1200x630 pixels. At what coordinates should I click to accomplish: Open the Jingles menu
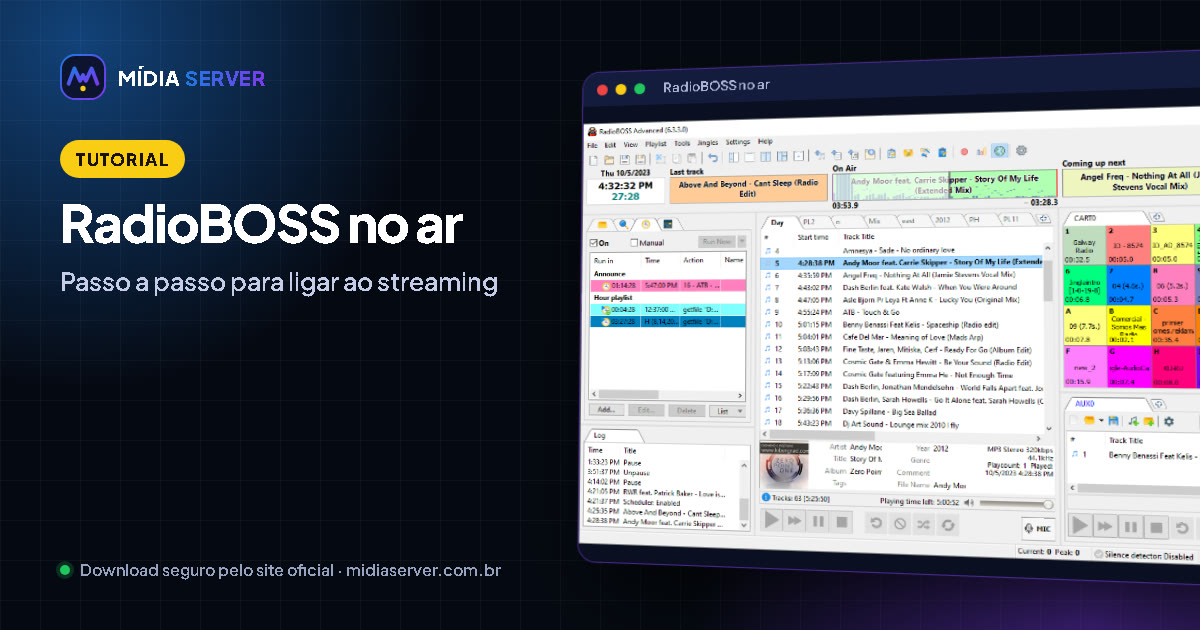pos(708,143)
